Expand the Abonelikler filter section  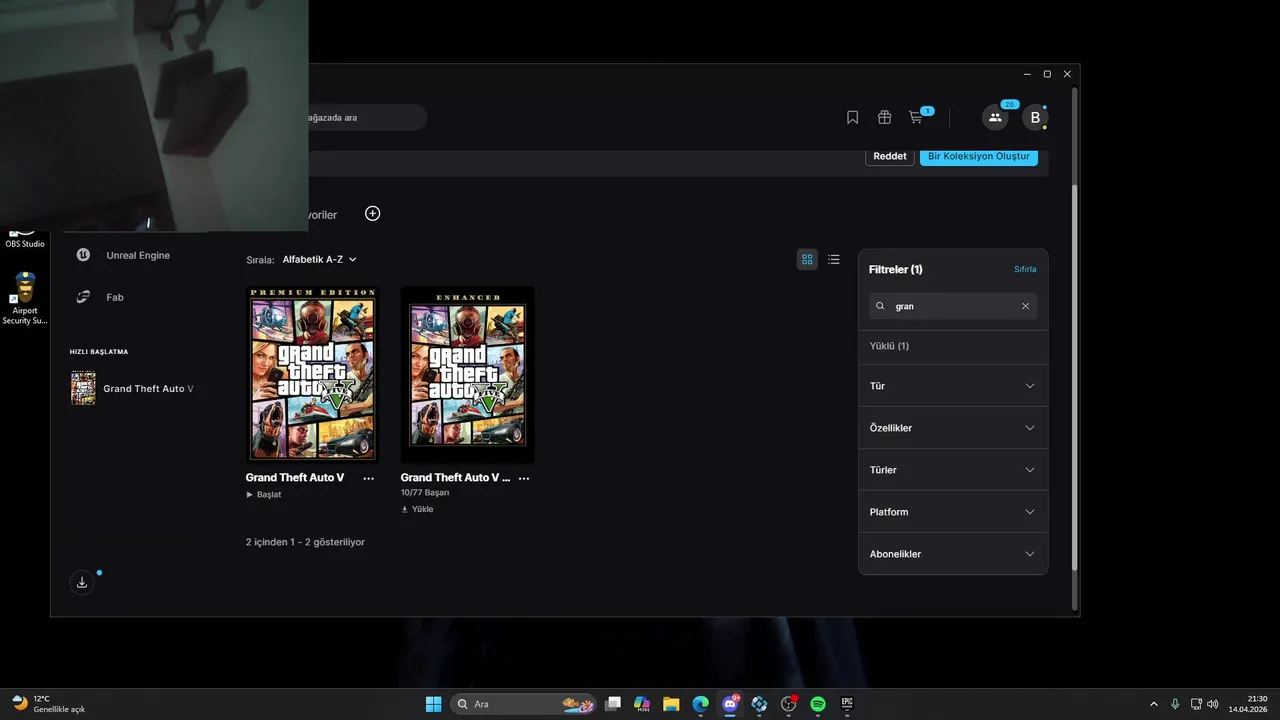point(953,554)
